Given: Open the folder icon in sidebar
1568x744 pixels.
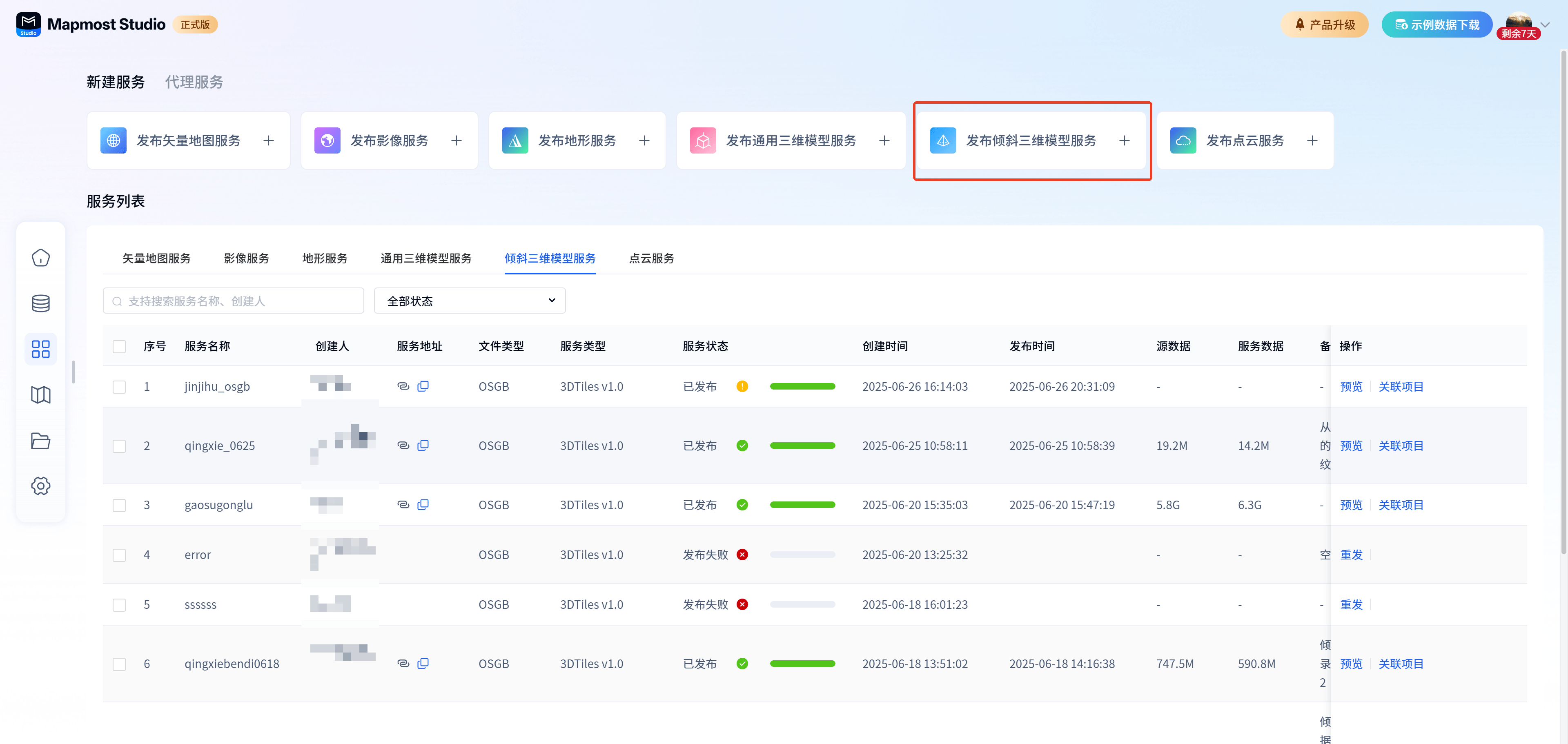Looking at the screenshot, I should point(41,441).
